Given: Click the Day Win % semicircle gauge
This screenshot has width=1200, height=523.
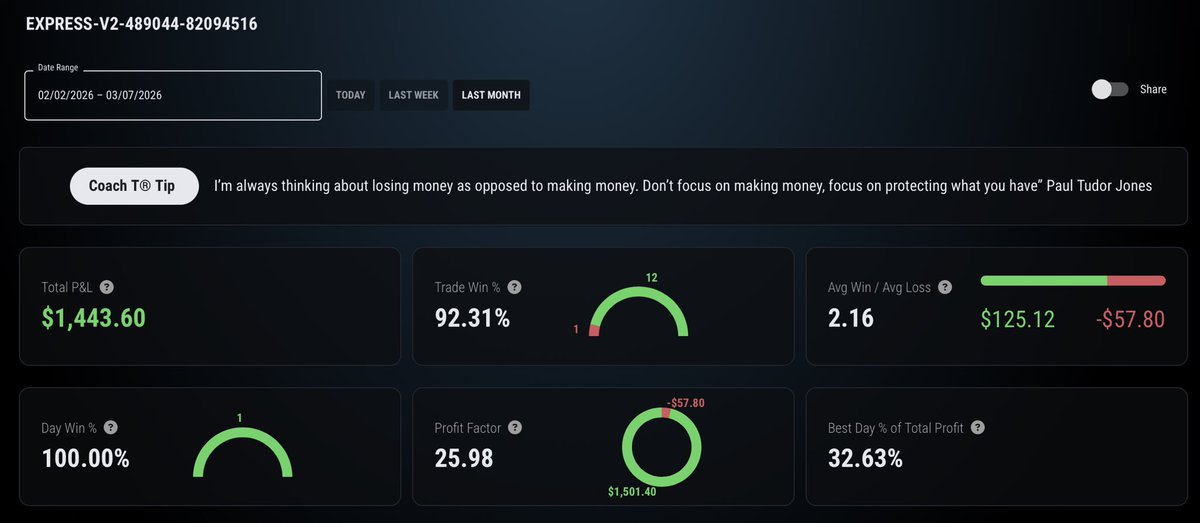Looking at the screenshot, I should (x=242, y=451).
